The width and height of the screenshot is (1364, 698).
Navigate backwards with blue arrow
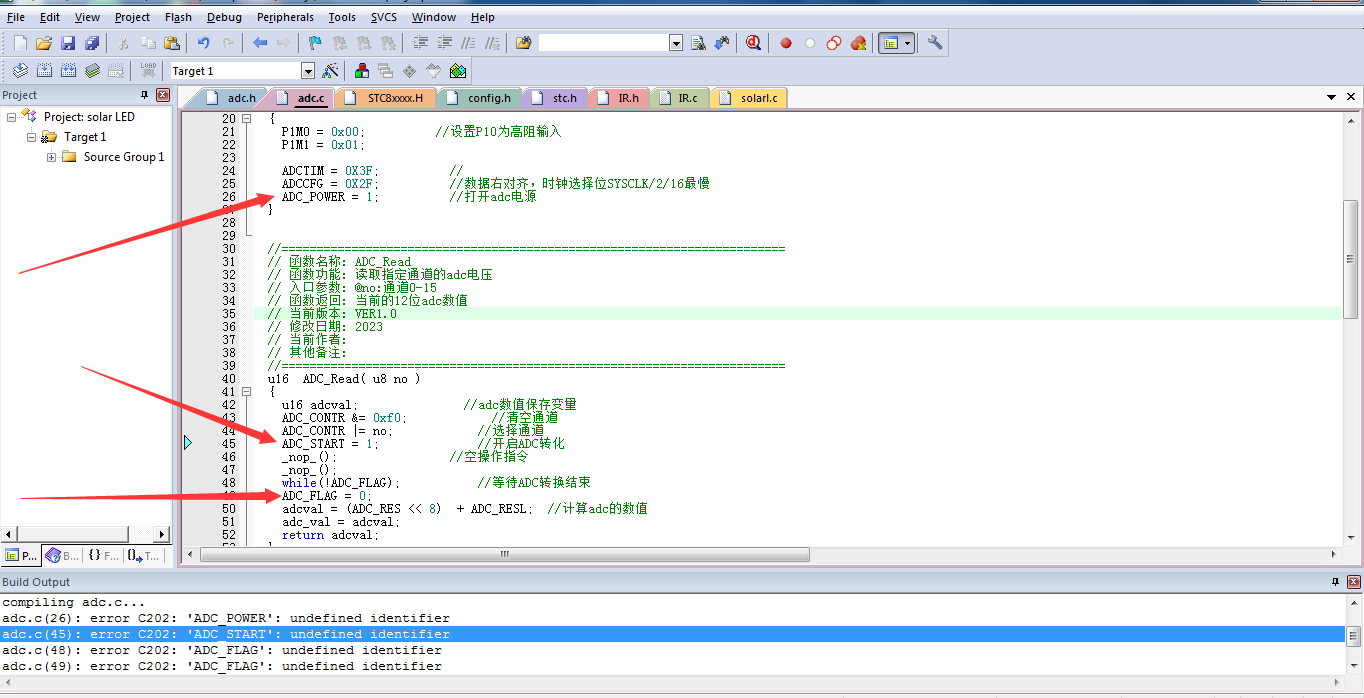260,43
